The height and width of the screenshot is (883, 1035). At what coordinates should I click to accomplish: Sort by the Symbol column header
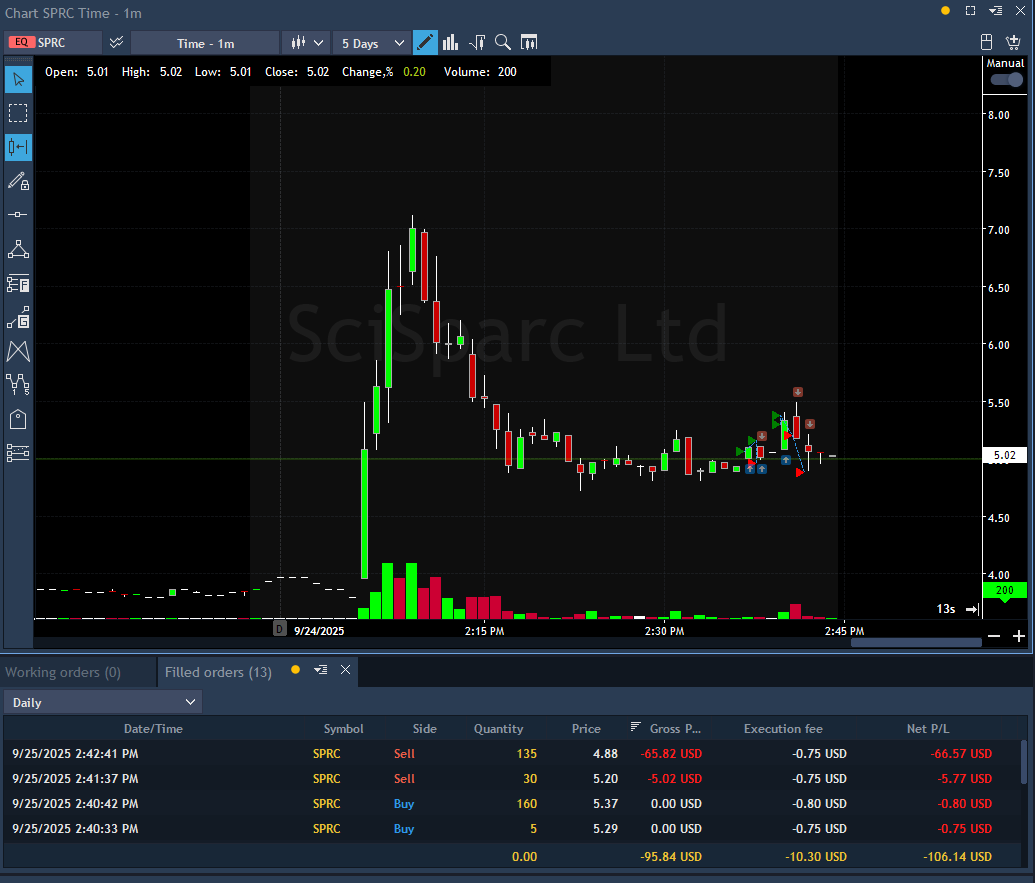343,729
